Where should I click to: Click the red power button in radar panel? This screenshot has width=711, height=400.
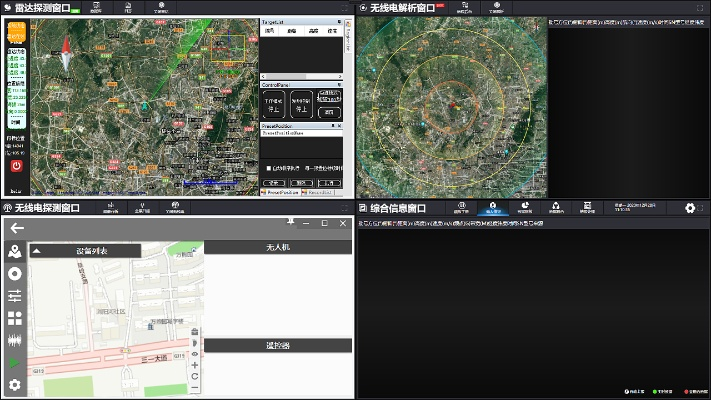coord(16,165)
